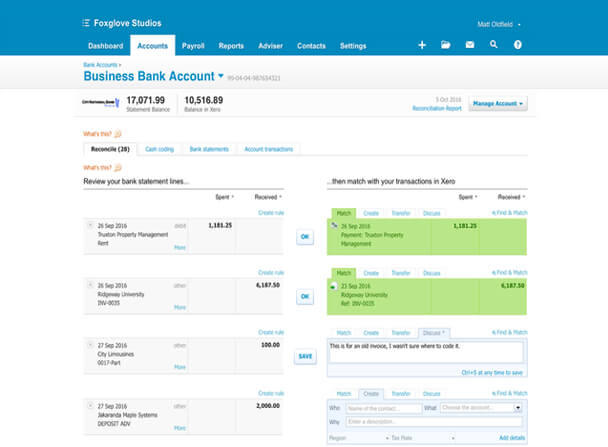
Task: Open Find & Match for City Limousines transaction
Action: point(510,332)
